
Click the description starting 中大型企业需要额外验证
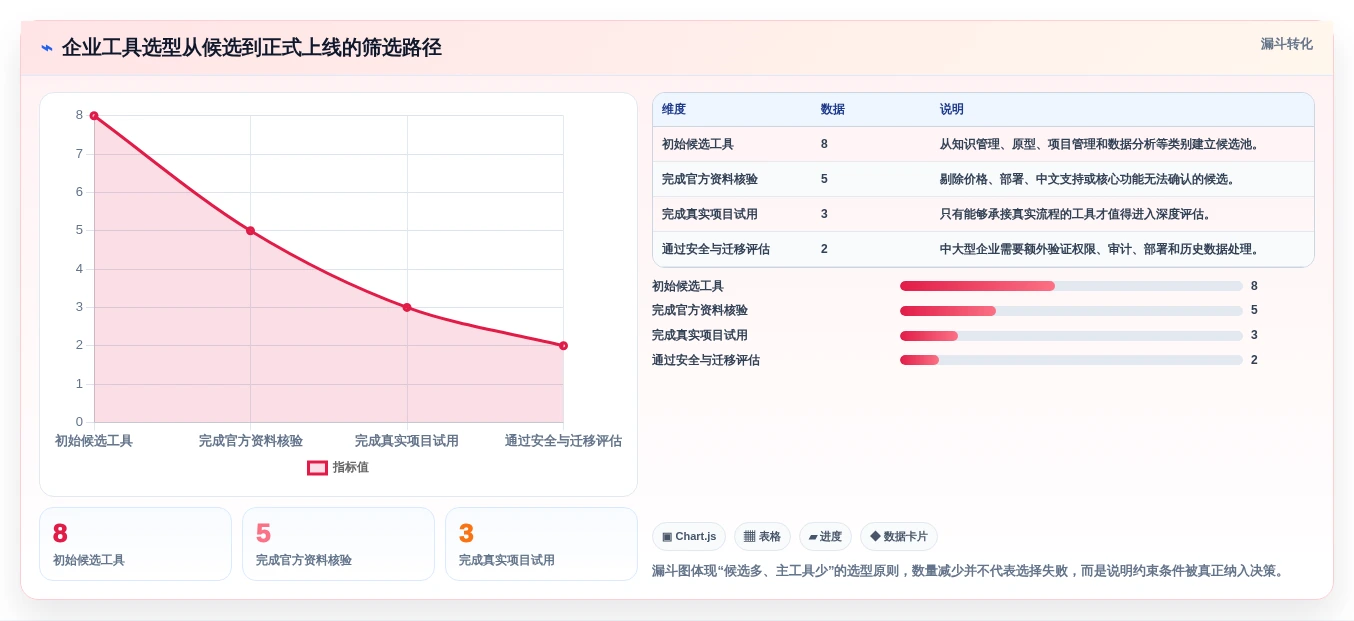pyautogui.click(x=1102, y=249)
